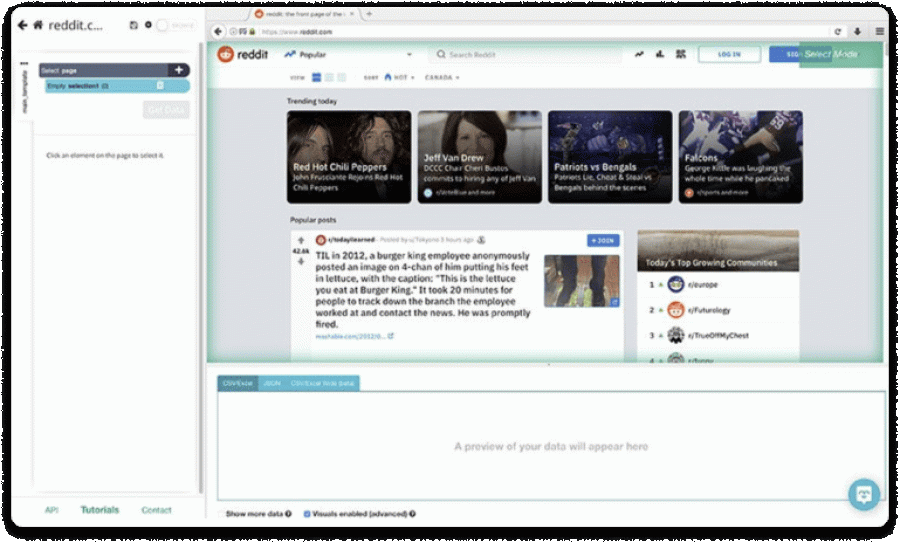Open the Tutorials link in footer
The height and width of the screenshot is (543, 900).
point(100,510)
